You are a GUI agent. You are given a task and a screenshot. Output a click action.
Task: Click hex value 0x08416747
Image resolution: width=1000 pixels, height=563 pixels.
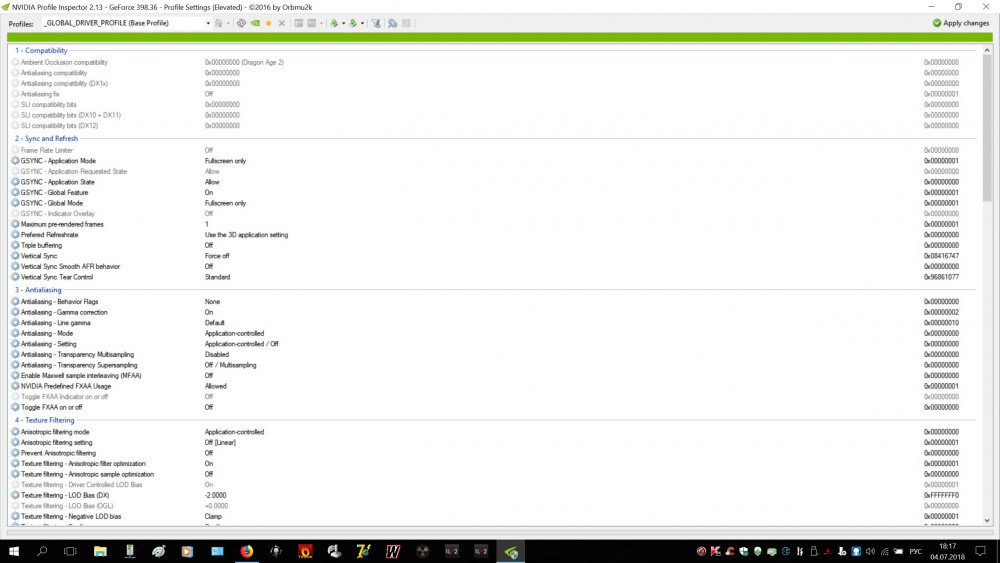pyautogui.click(x=941, y=256)
